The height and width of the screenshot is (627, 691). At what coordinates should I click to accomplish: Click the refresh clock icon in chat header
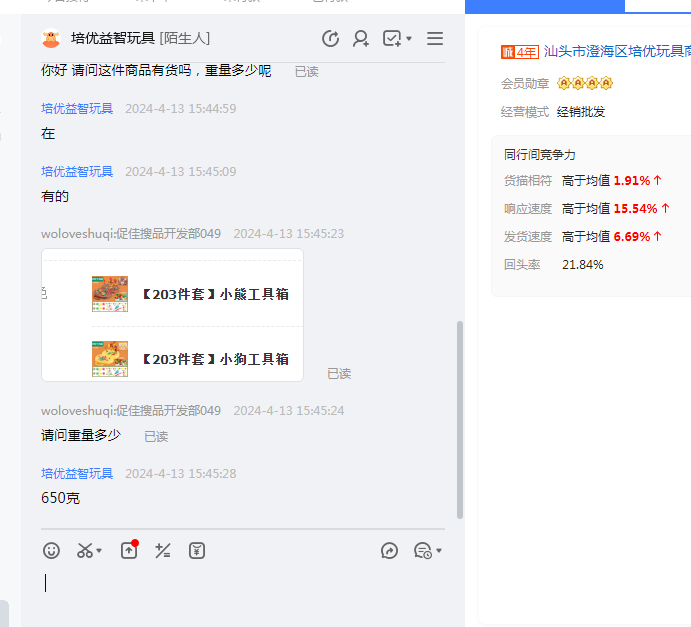coord(330,39)
